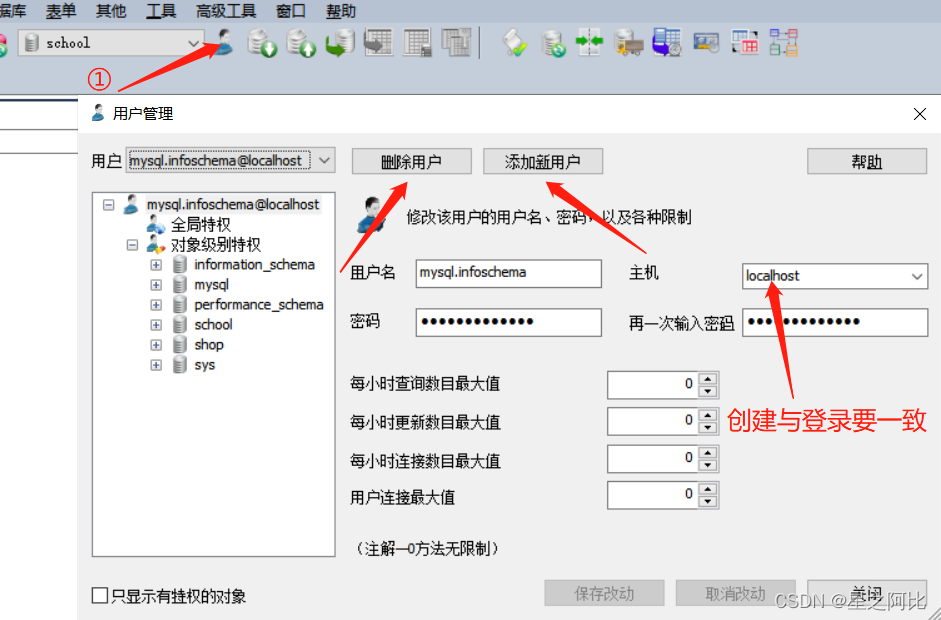Open the 表单 menu

tap(61, 11)
